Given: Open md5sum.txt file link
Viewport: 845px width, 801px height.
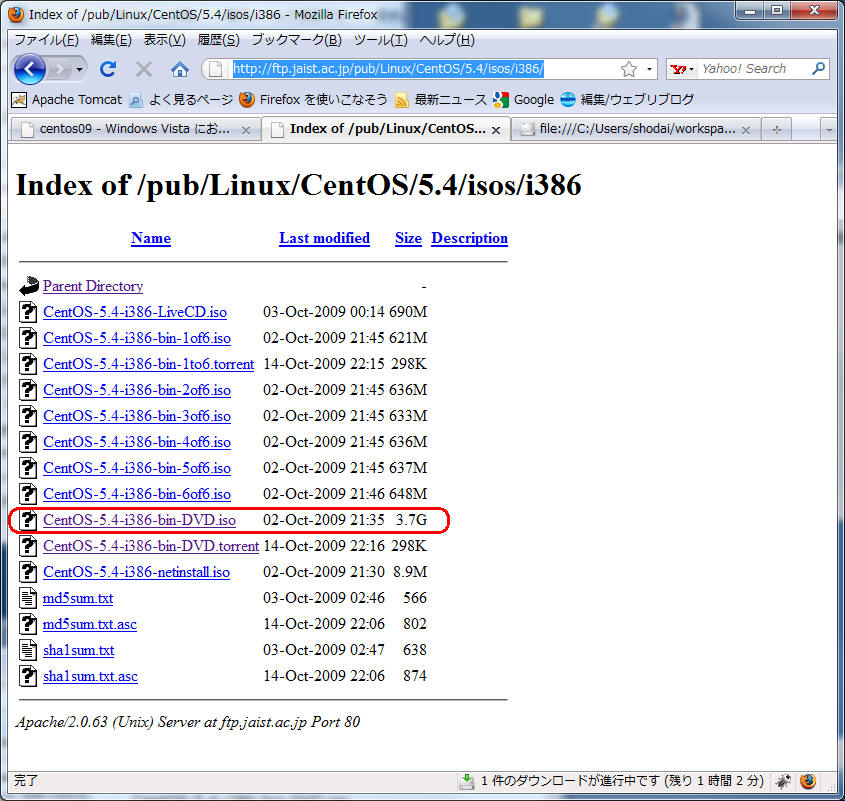Looking at the screenshot, I should pyautogui.click(x=78, y=598).
